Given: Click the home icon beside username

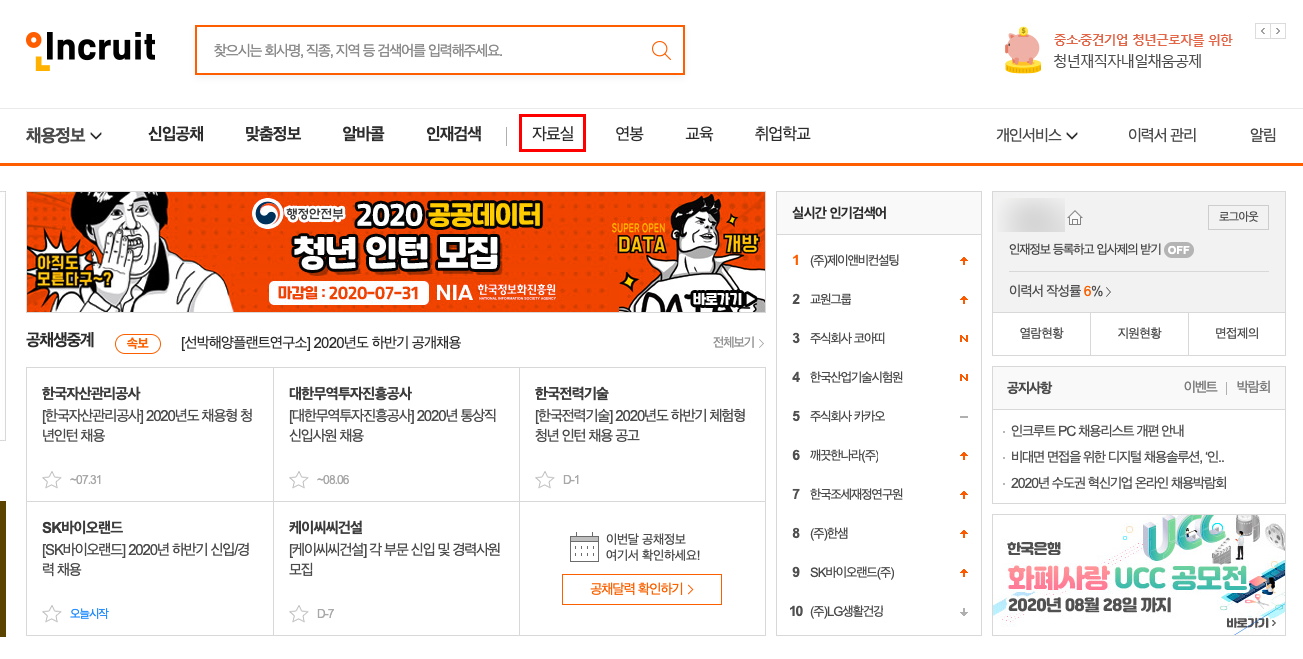Looking at the screenshot, I should pyautogui.click(x=1076, y=217).
